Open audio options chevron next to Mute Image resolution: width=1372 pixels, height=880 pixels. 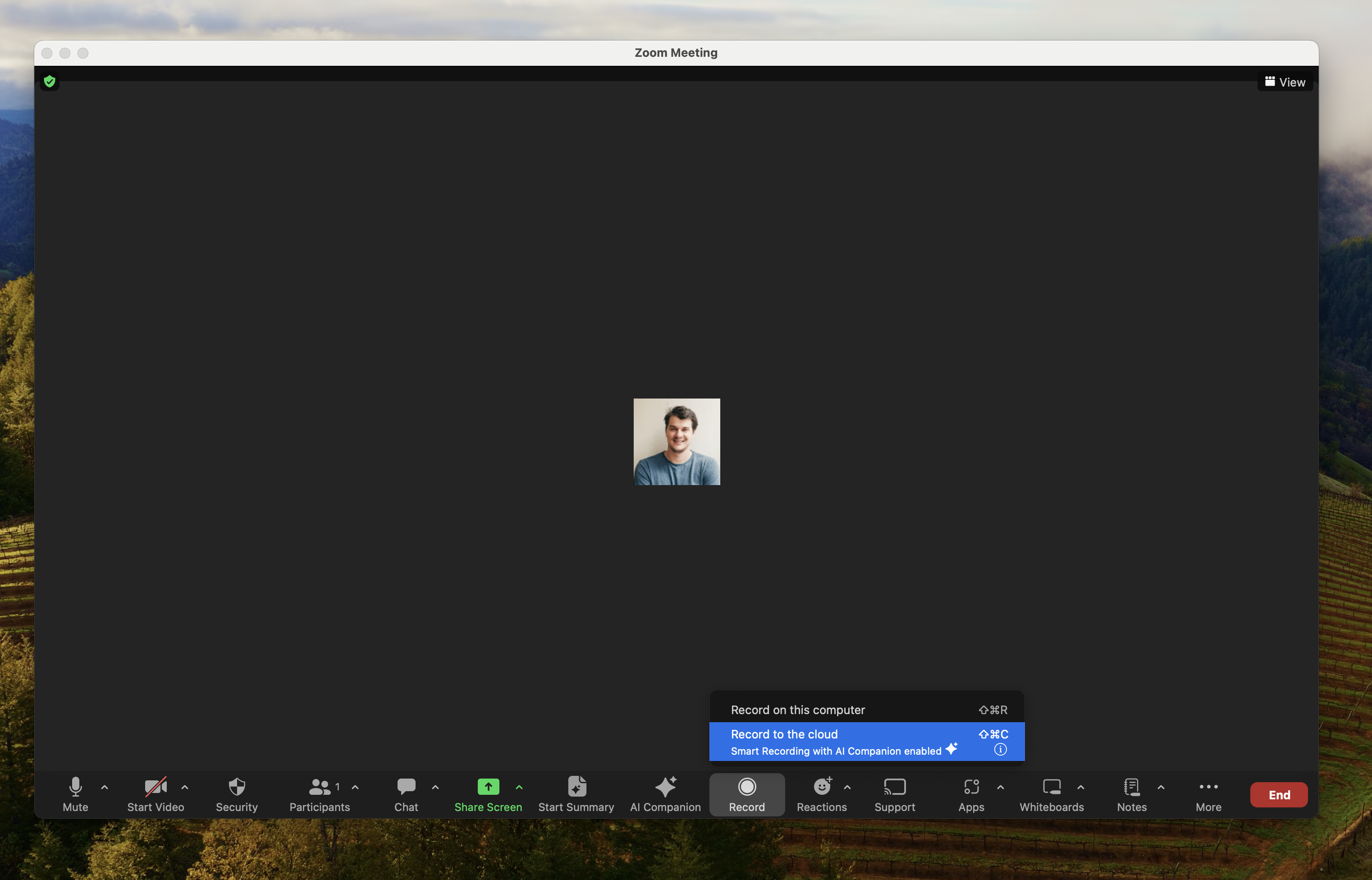pyautogui.click(x=105, y=788)
